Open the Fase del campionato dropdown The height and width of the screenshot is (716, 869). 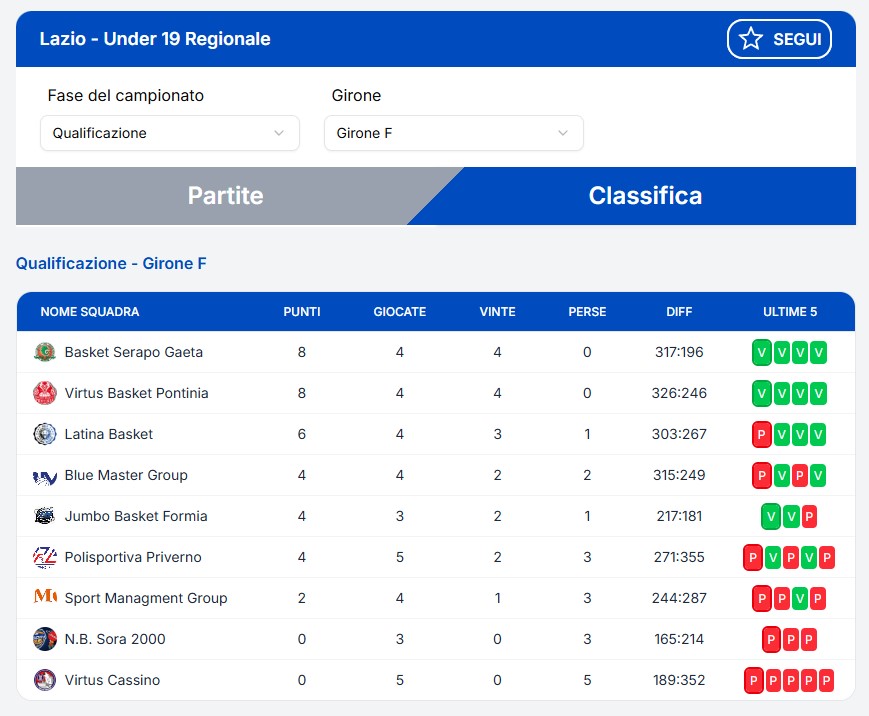click(169, 133)
